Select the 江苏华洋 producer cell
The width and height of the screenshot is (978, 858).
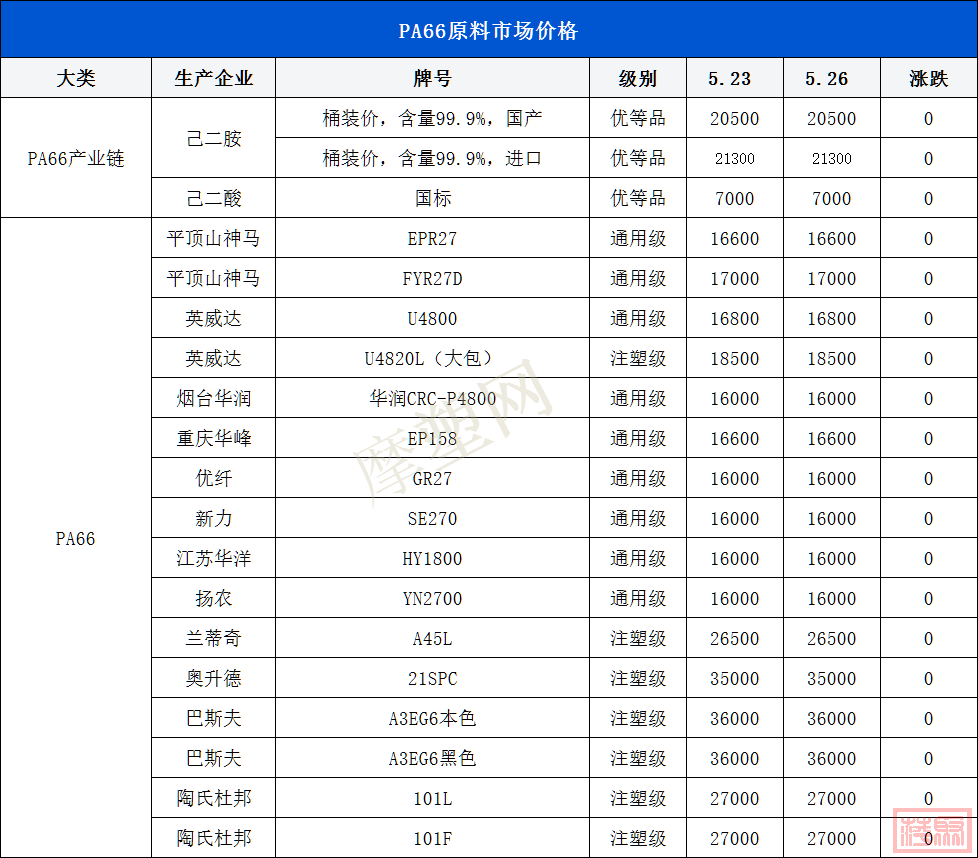coord(213,558)
